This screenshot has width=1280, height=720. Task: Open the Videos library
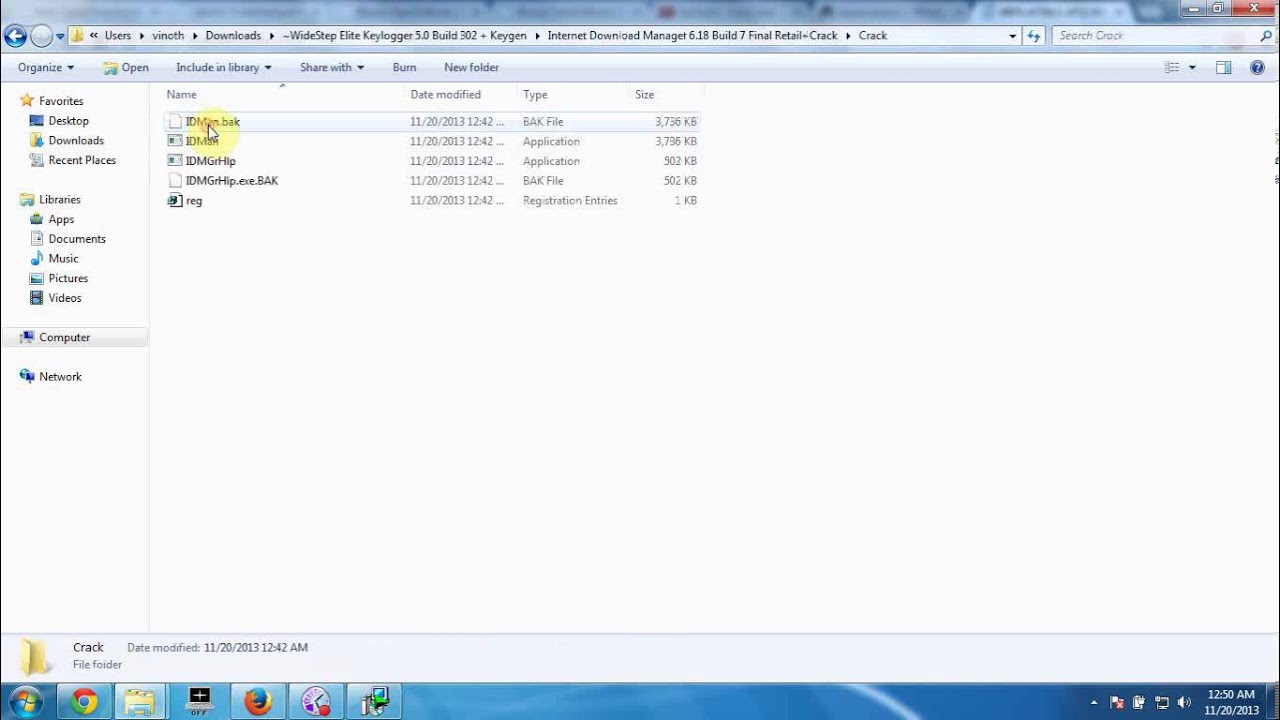coord(65,298)
